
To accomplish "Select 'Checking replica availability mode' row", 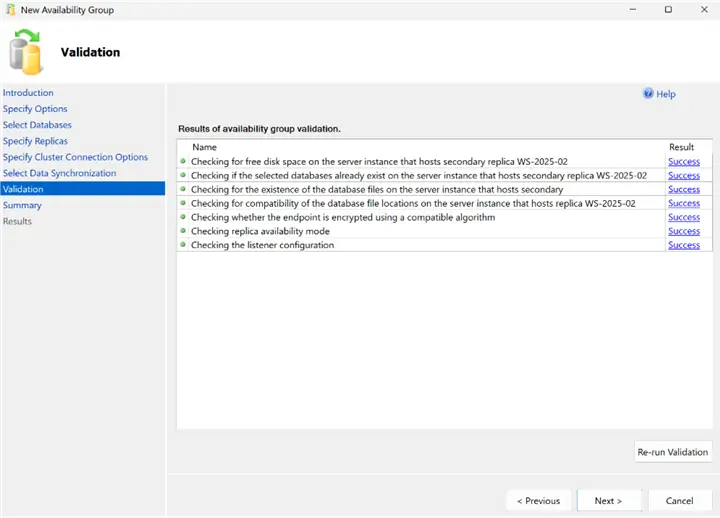I will click(260, 231).
